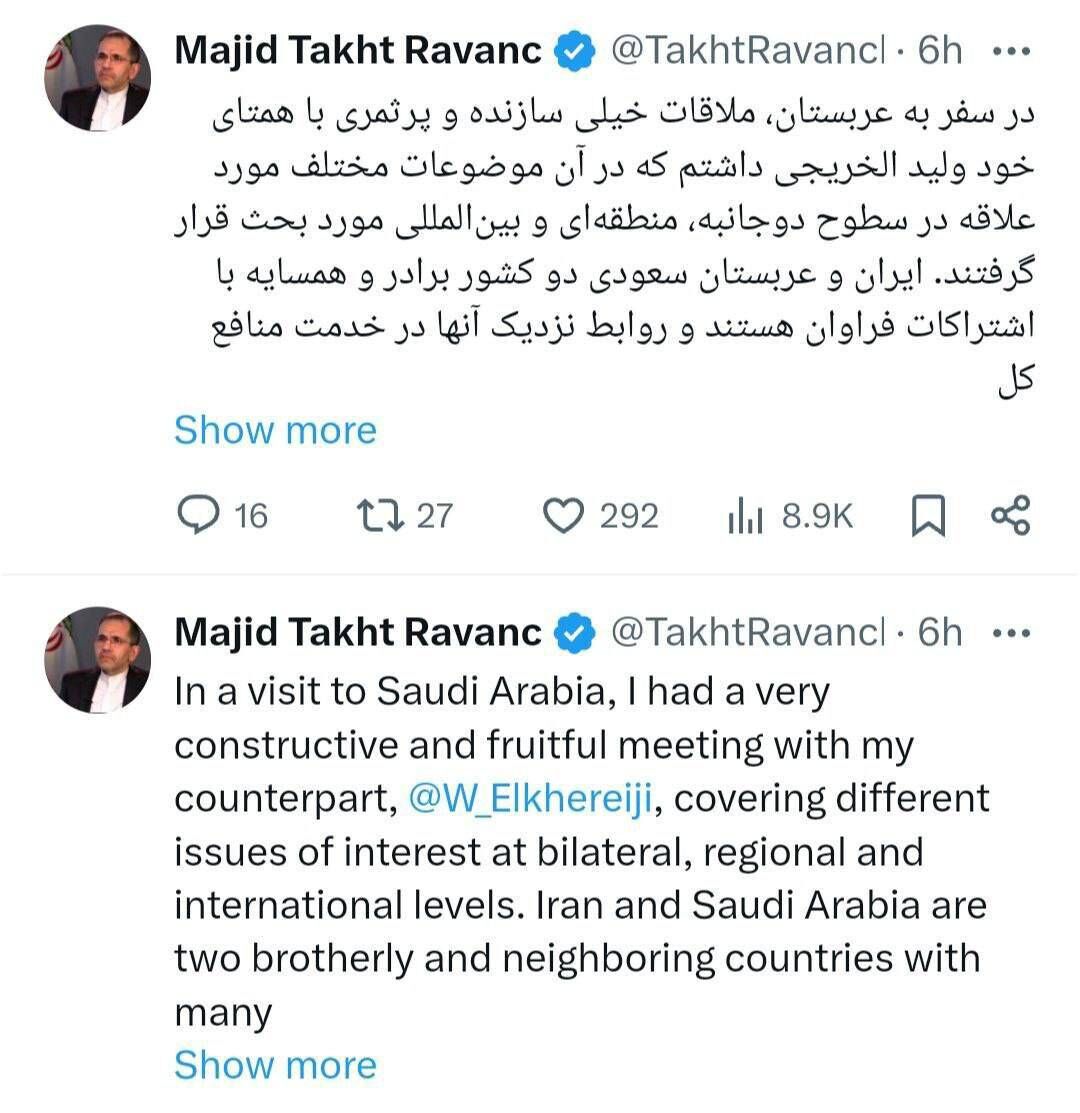Open Majid Takht Ravanchi's name on the first tweet
The height and width of the screenshot is (1113, 1080).
[357, 51]
